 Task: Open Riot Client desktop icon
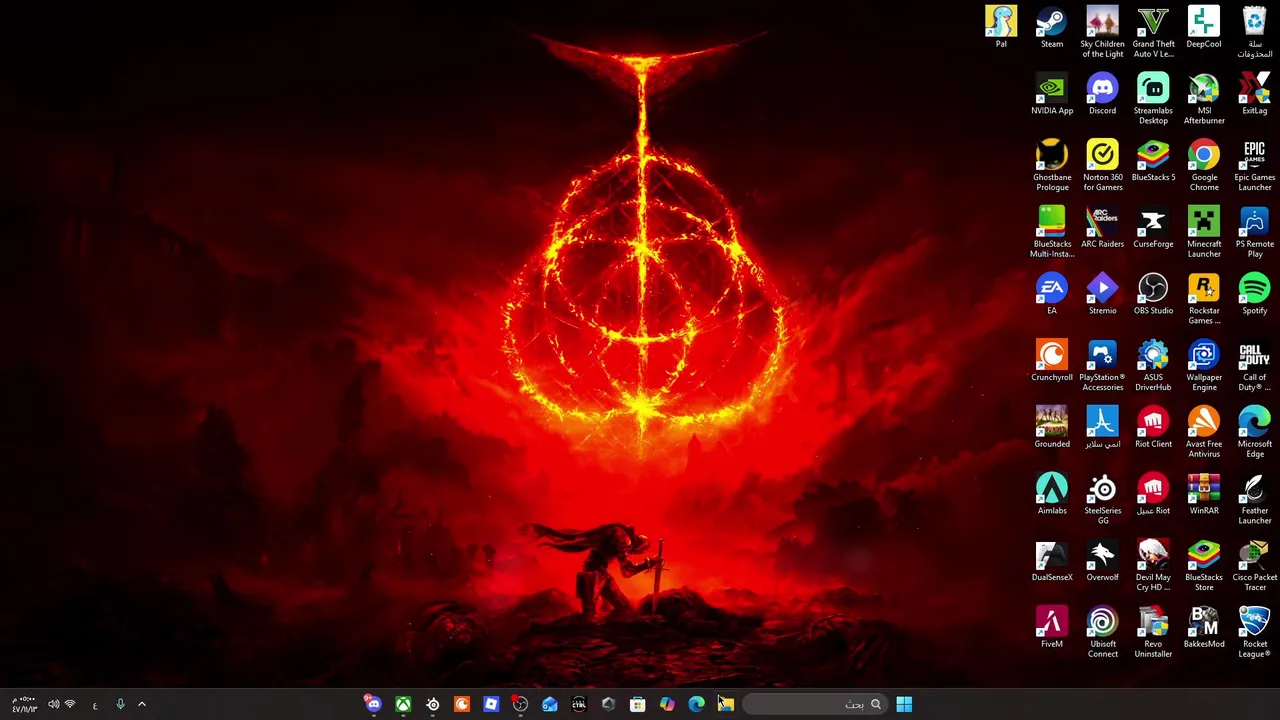click(1153, 429)
